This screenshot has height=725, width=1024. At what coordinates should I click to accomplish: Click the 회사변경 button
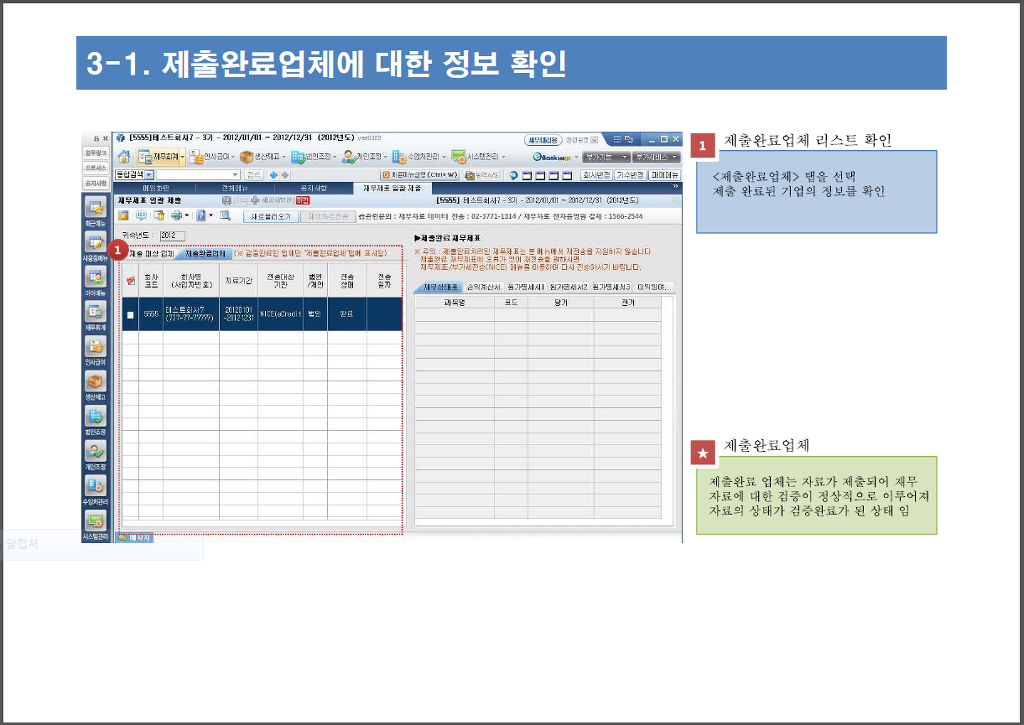coord(596,175)
